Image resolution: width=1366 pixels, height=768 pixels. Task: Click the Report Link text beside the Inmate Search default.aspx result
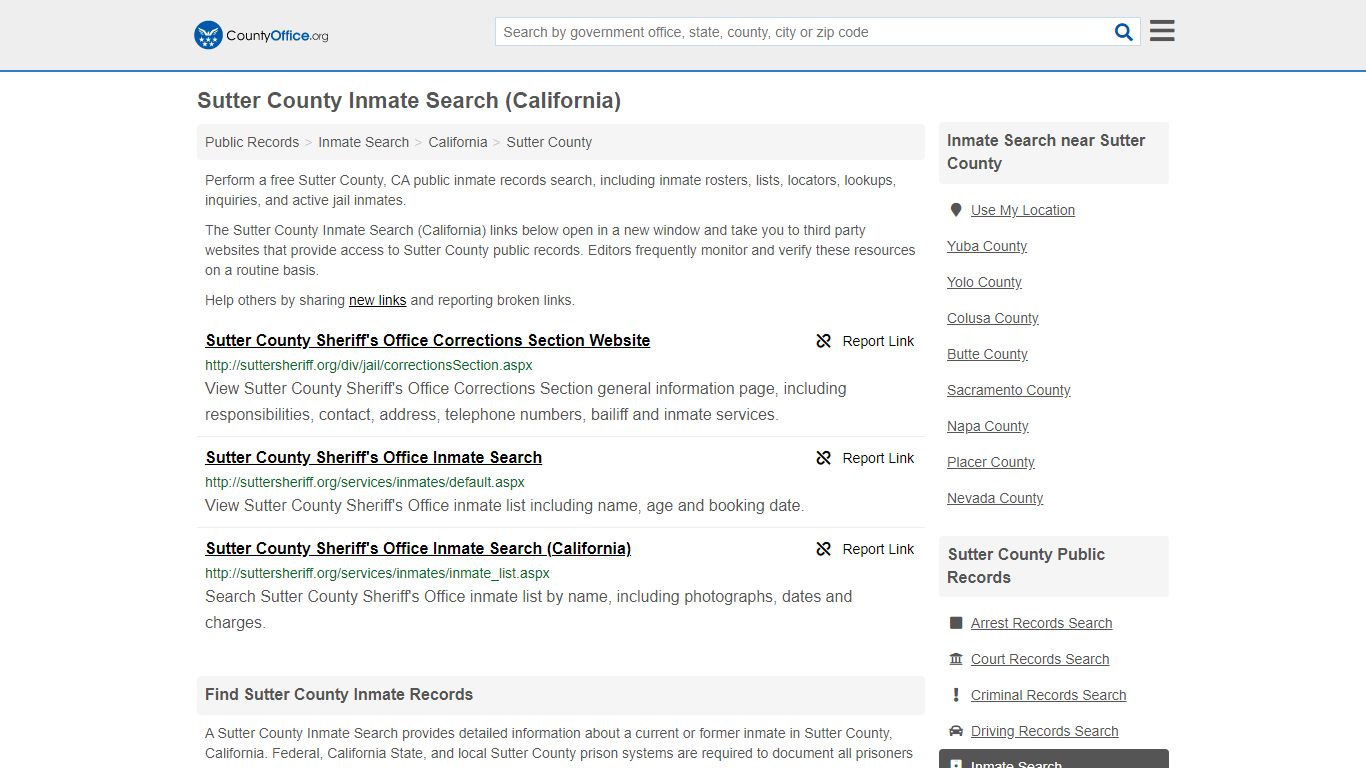coord(878,458)
